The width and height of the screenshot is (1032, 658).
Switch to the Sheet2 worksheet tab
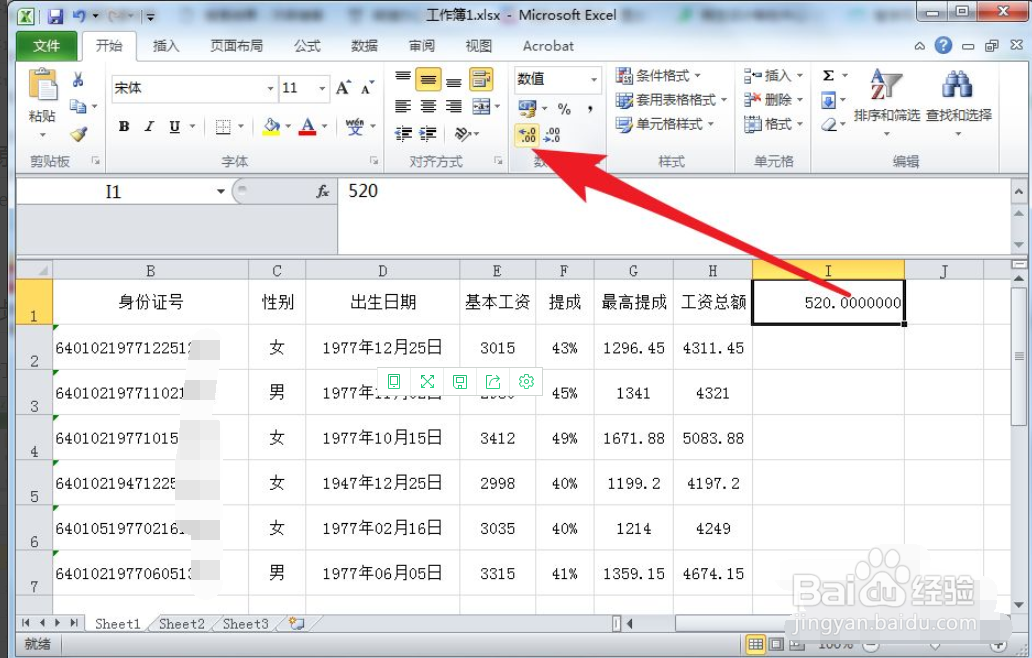click(182, 624)
